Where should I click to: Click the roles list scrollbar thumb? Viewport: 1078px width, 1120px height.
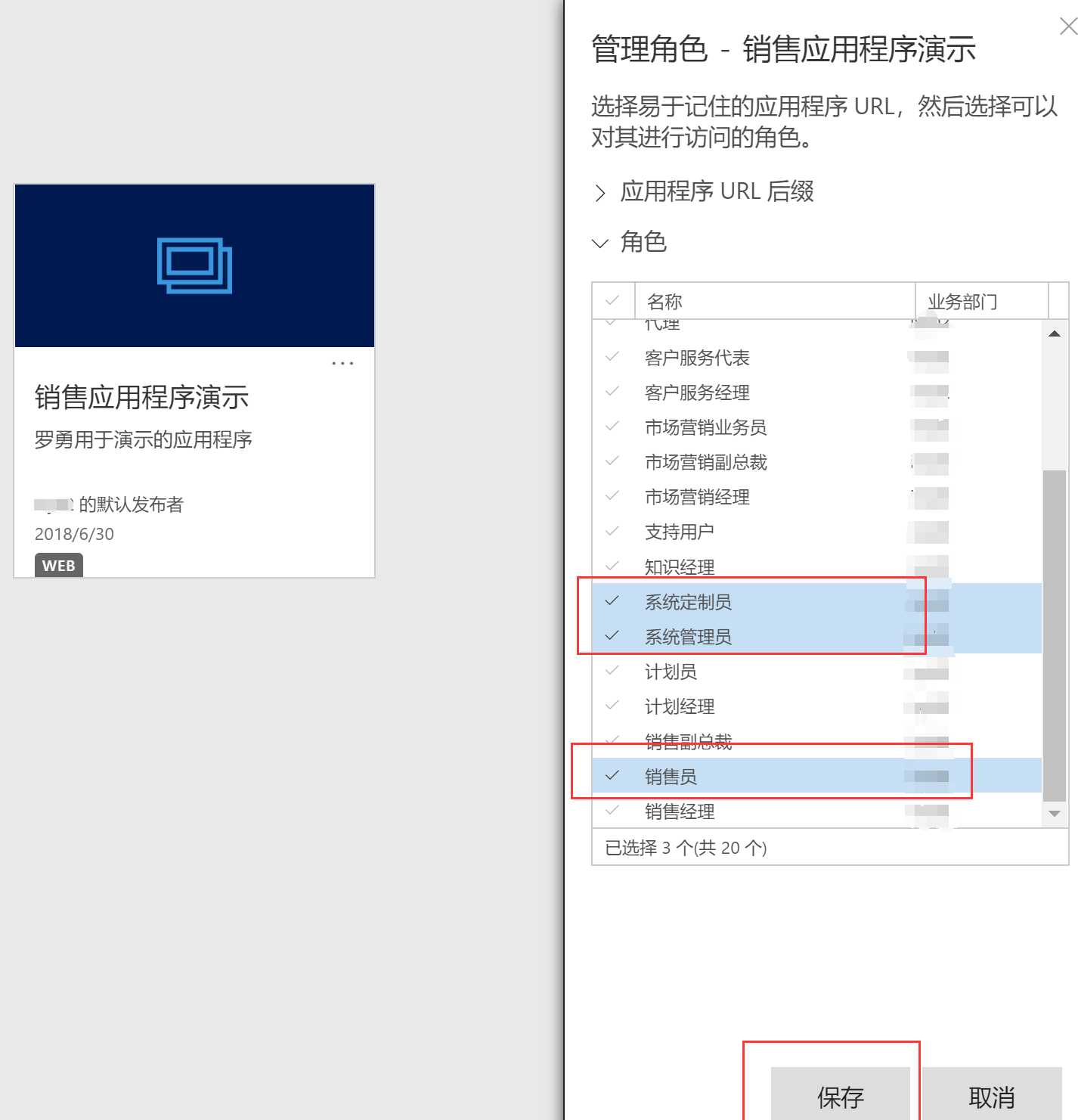click(1055, 635)
